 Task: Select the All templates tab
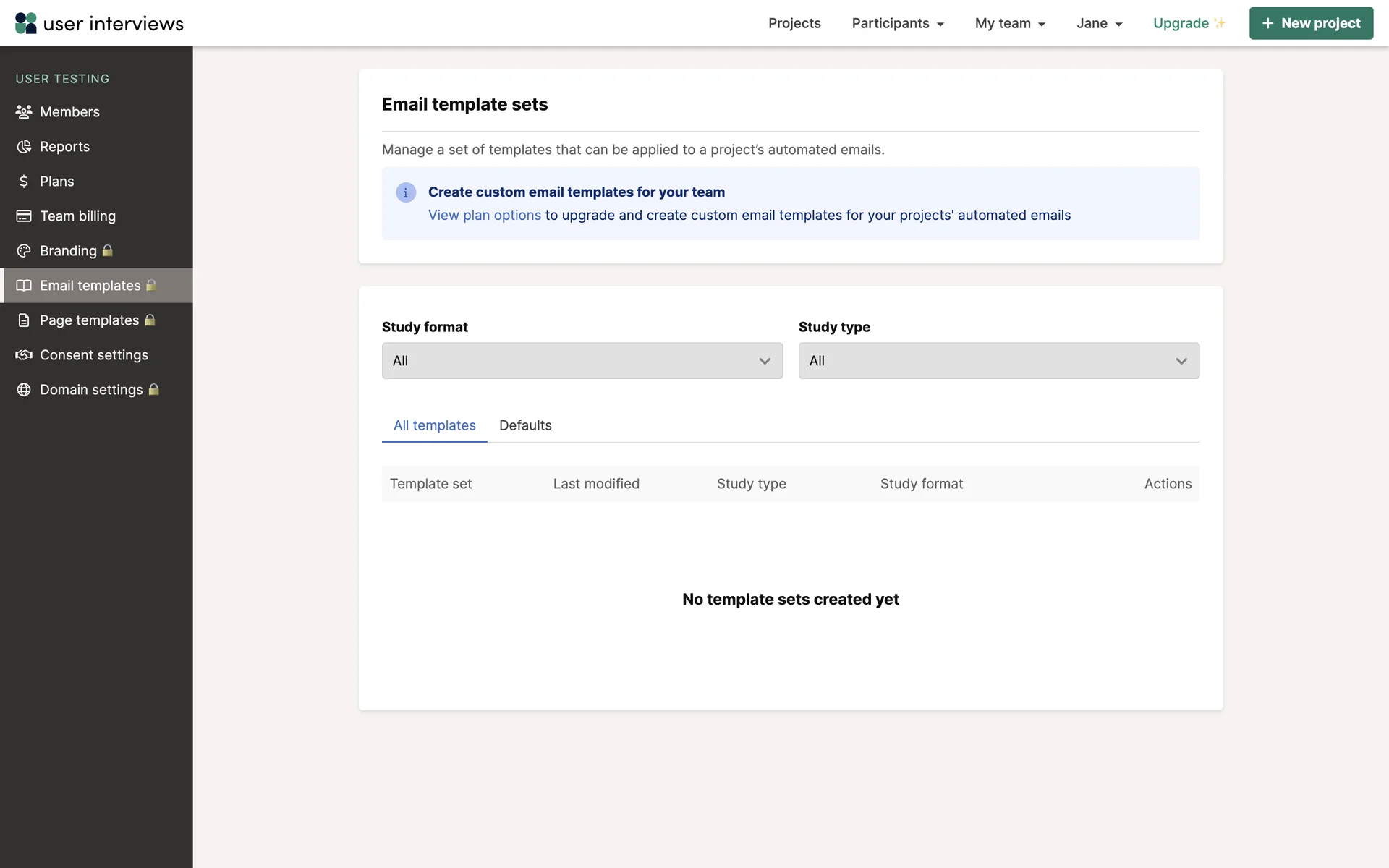434,425
